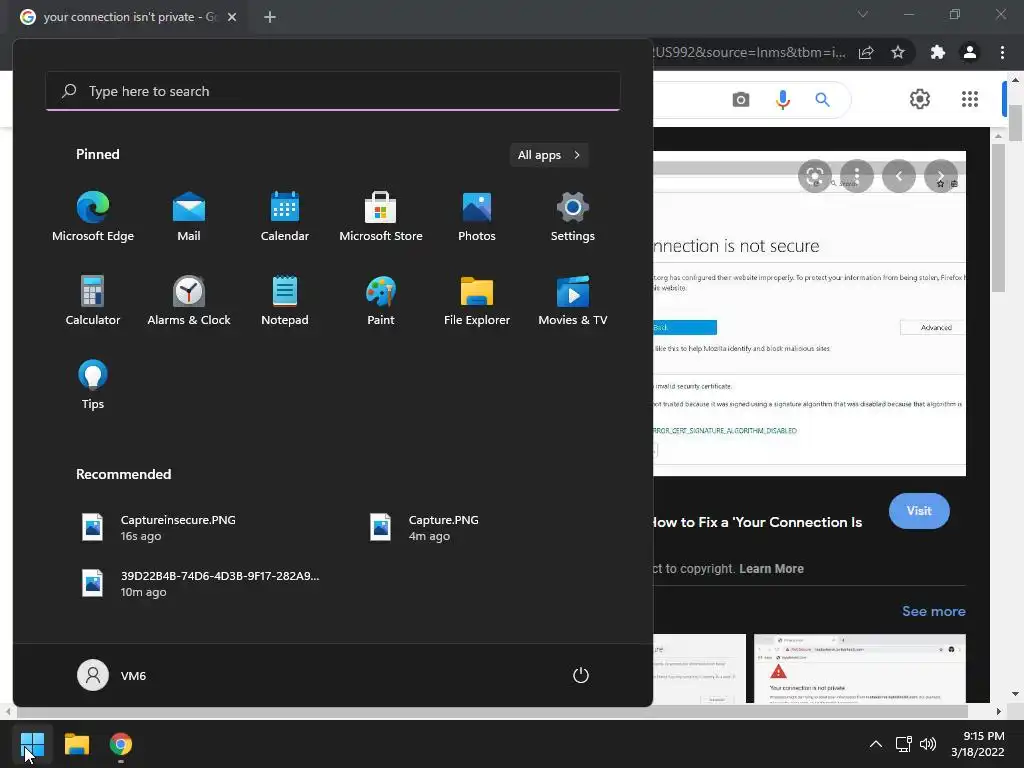1024x768 pixels.
Task: Select the 'your connection isn't private' Chrome tab
Action: coord(129,17)
